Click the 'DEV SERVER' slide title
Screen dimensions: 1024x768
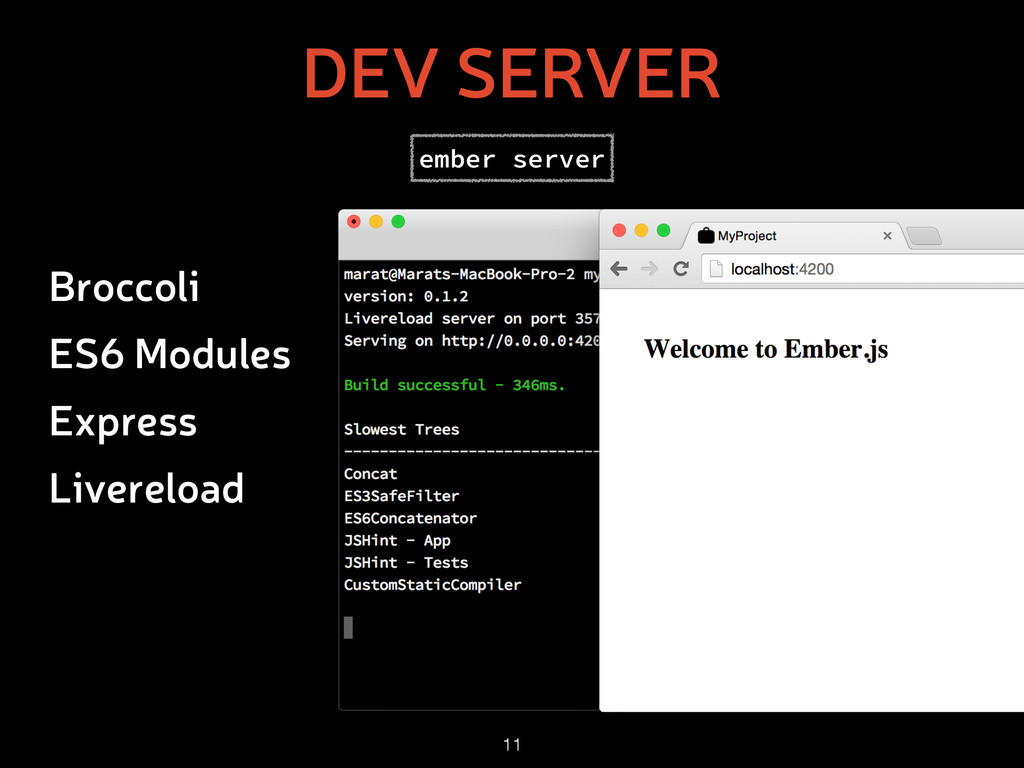pyautogui.click(x=512, y=73)
